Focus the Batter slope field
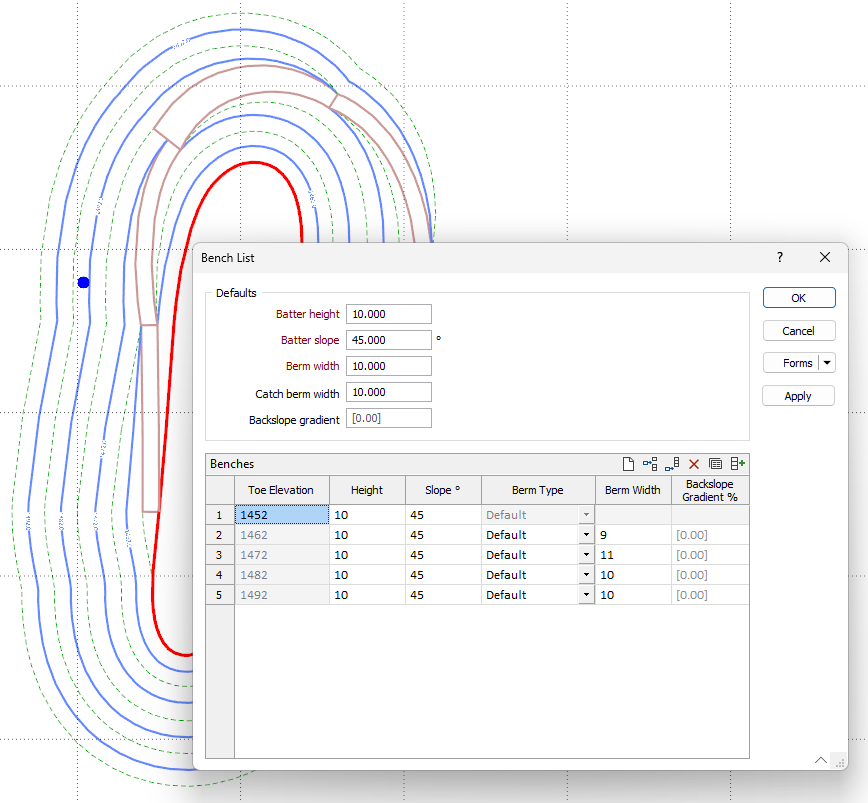This screenshot has width=868, height=803. [x=389, y=340]
